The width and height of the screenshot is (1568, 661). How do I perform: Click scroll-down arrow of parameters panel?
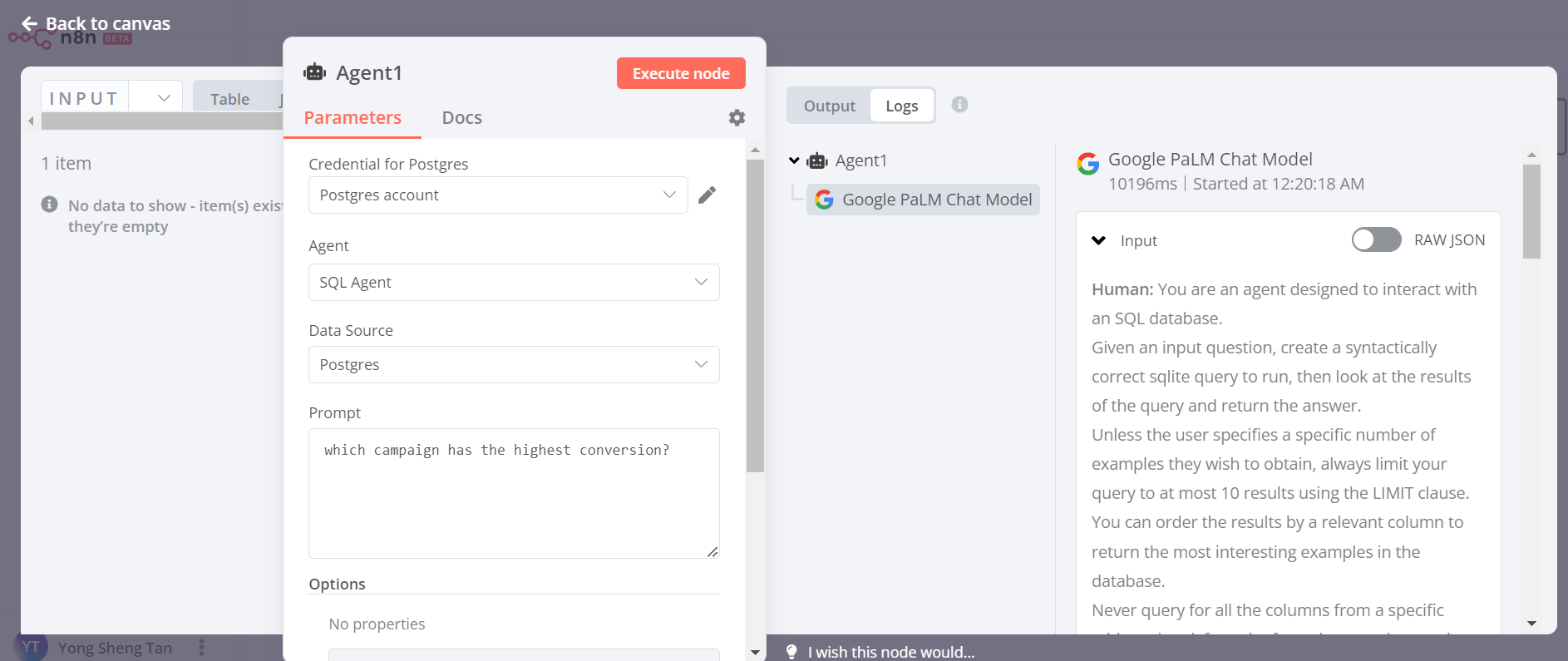point(755,652)
